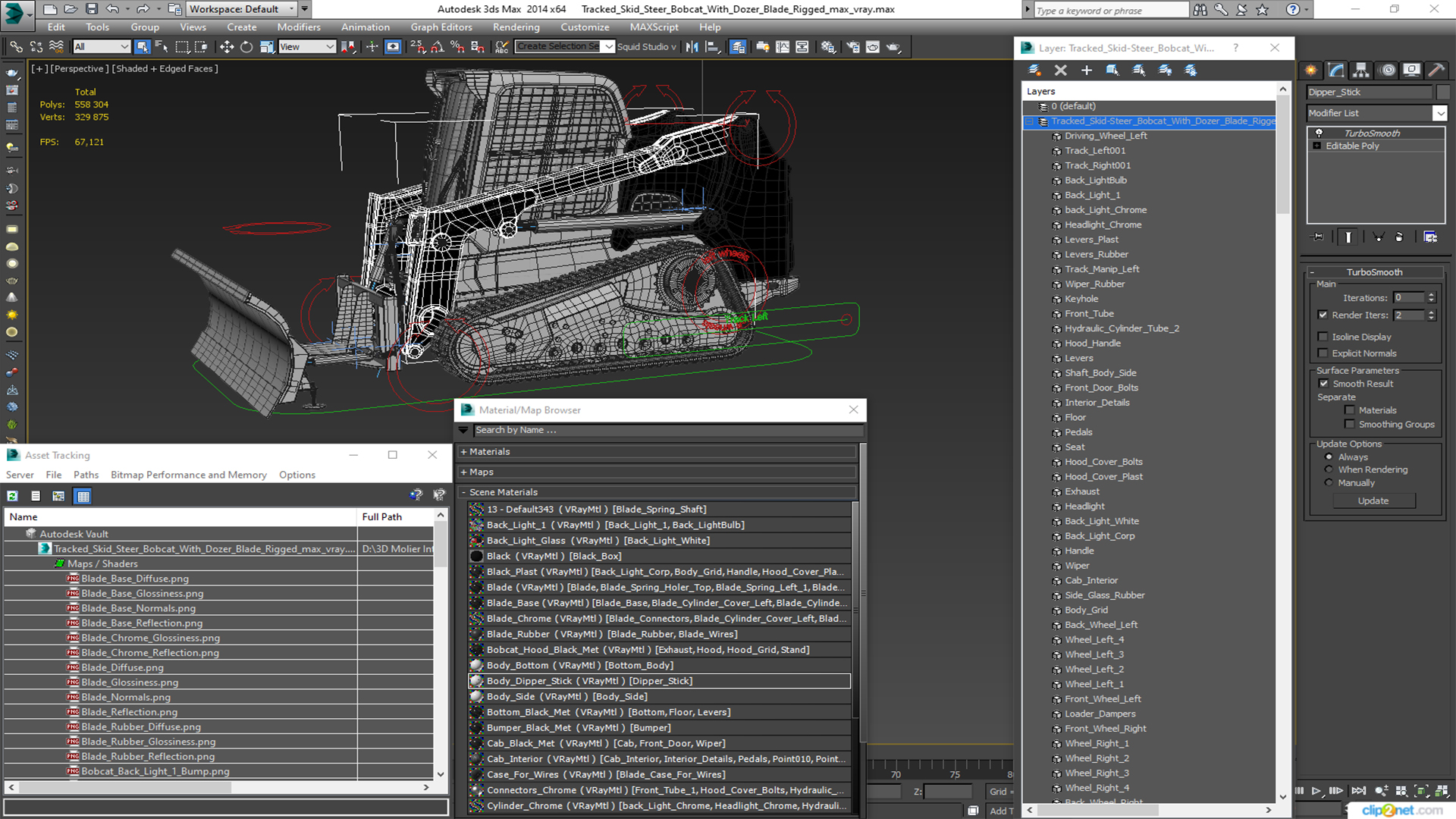Image resolution: width=1456 pixels, height=819 pixels.
Task: Click Configure Modifier Sets icon
Action: click(x=1430, y=237)
